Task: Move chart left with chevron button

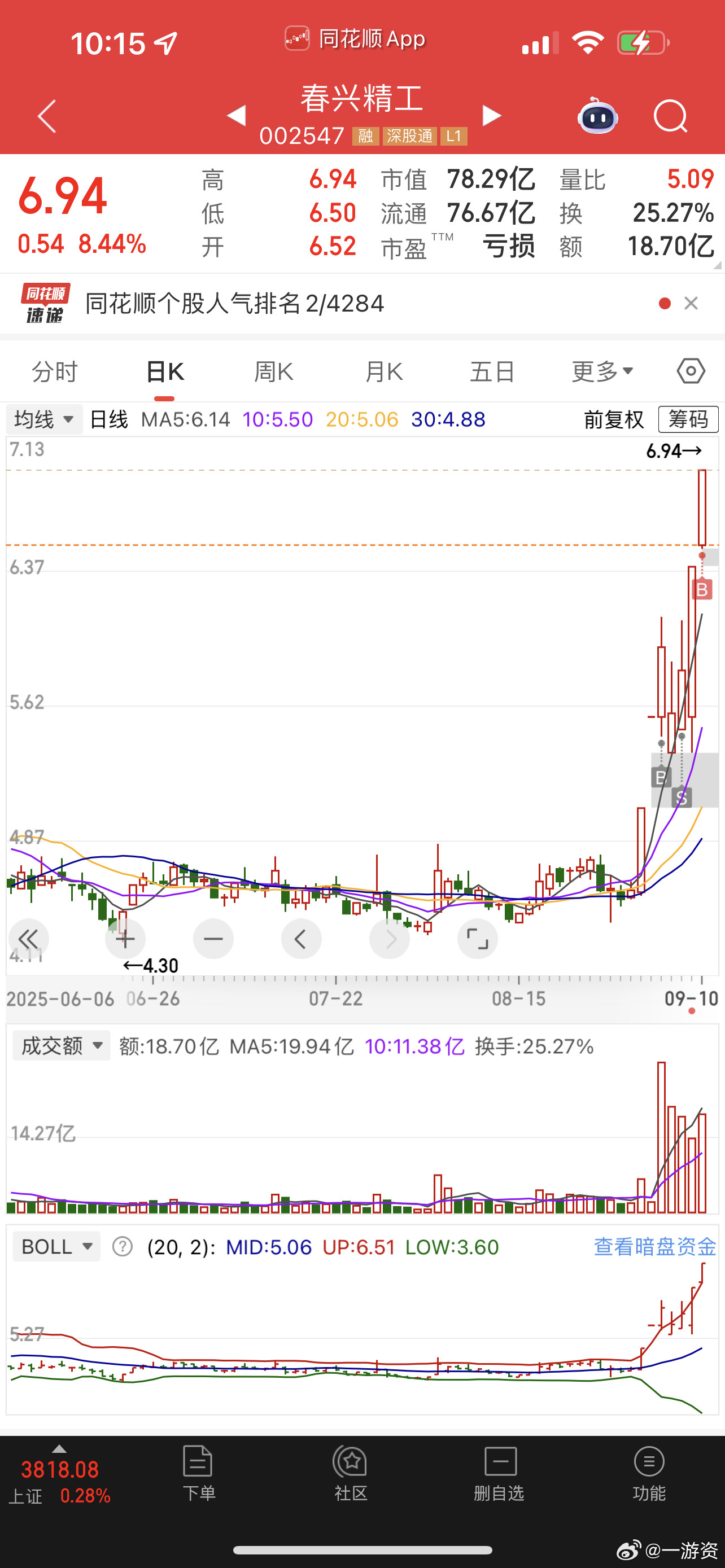Action: point(302,939)
